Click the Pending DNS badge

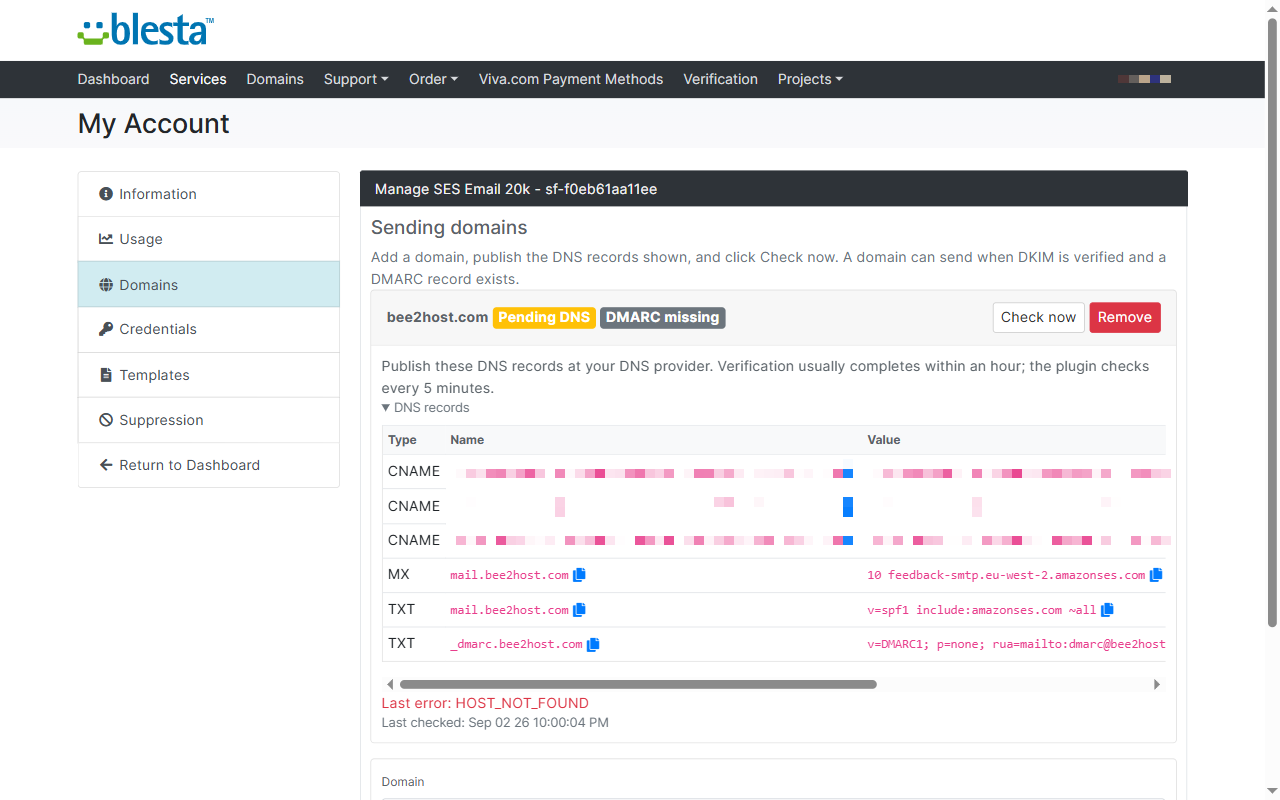pos(544,317)
